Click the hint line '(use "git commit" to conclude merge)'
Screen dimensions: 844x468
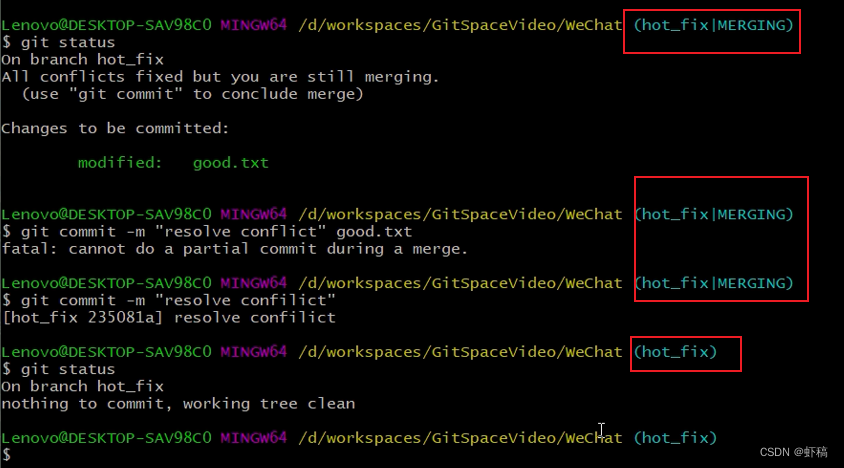click(x=193, y=94)
